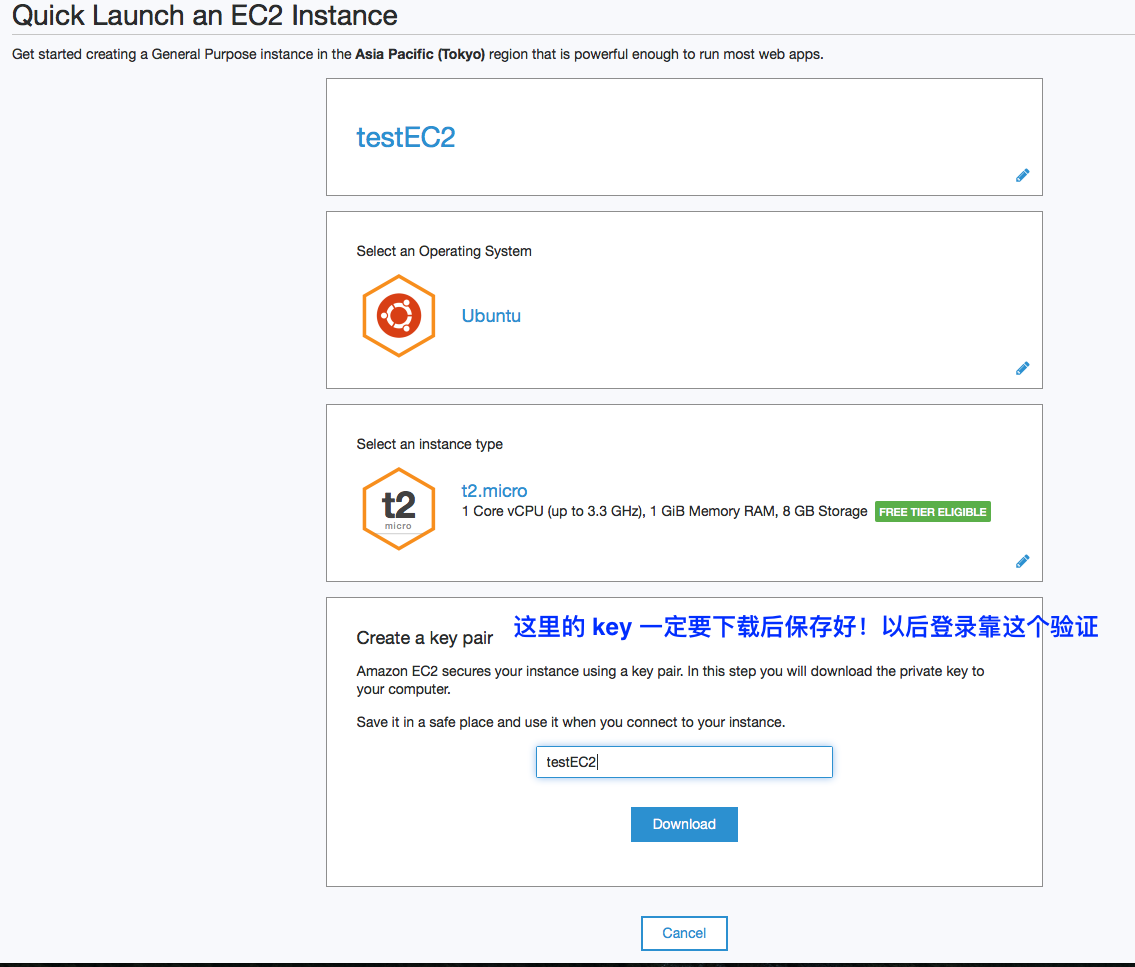
Task: Click the '1 Core vCPU' specification text
Action: [x=664, y=511]
